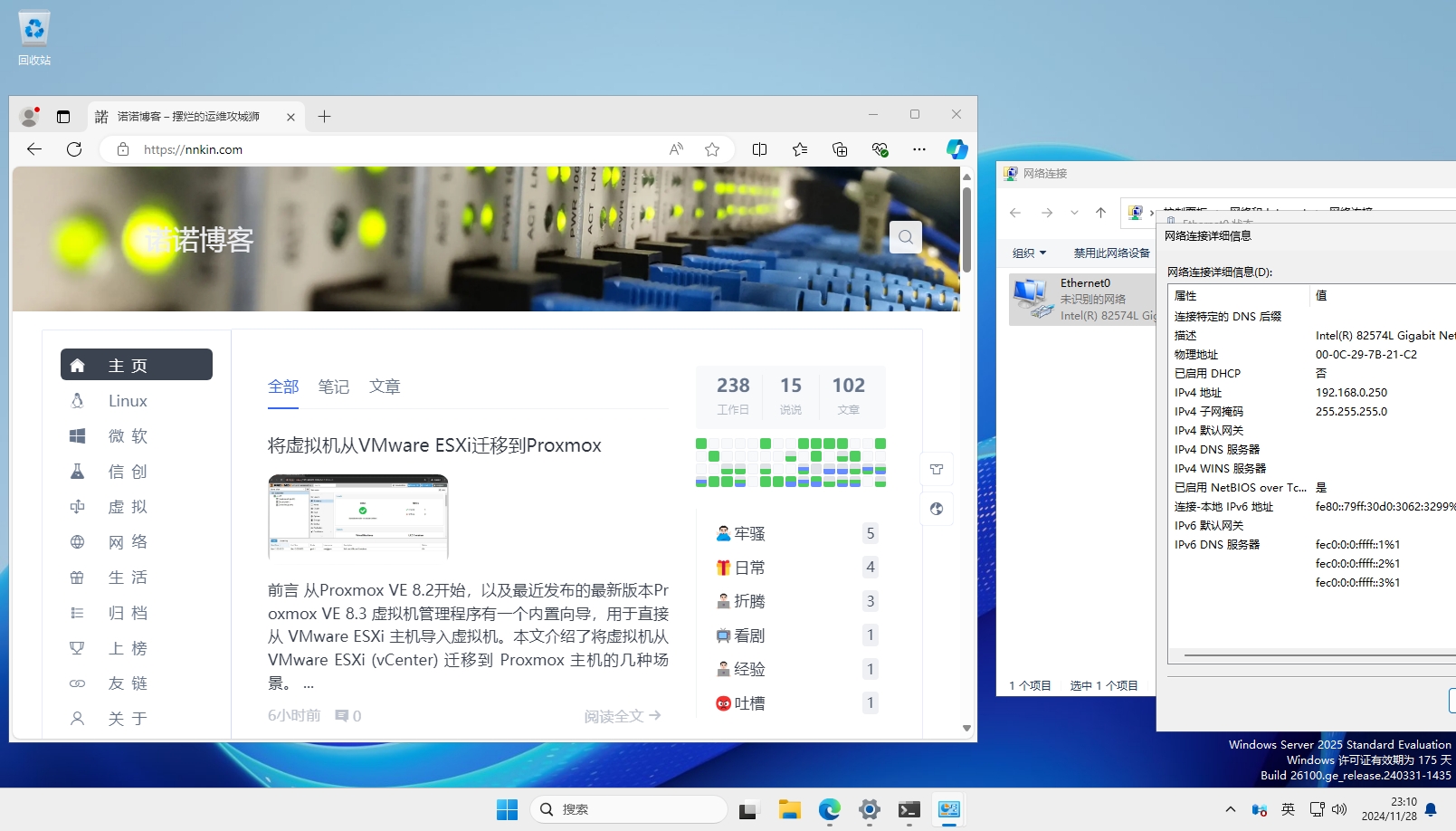Click the article preview thumbnail

358,516
